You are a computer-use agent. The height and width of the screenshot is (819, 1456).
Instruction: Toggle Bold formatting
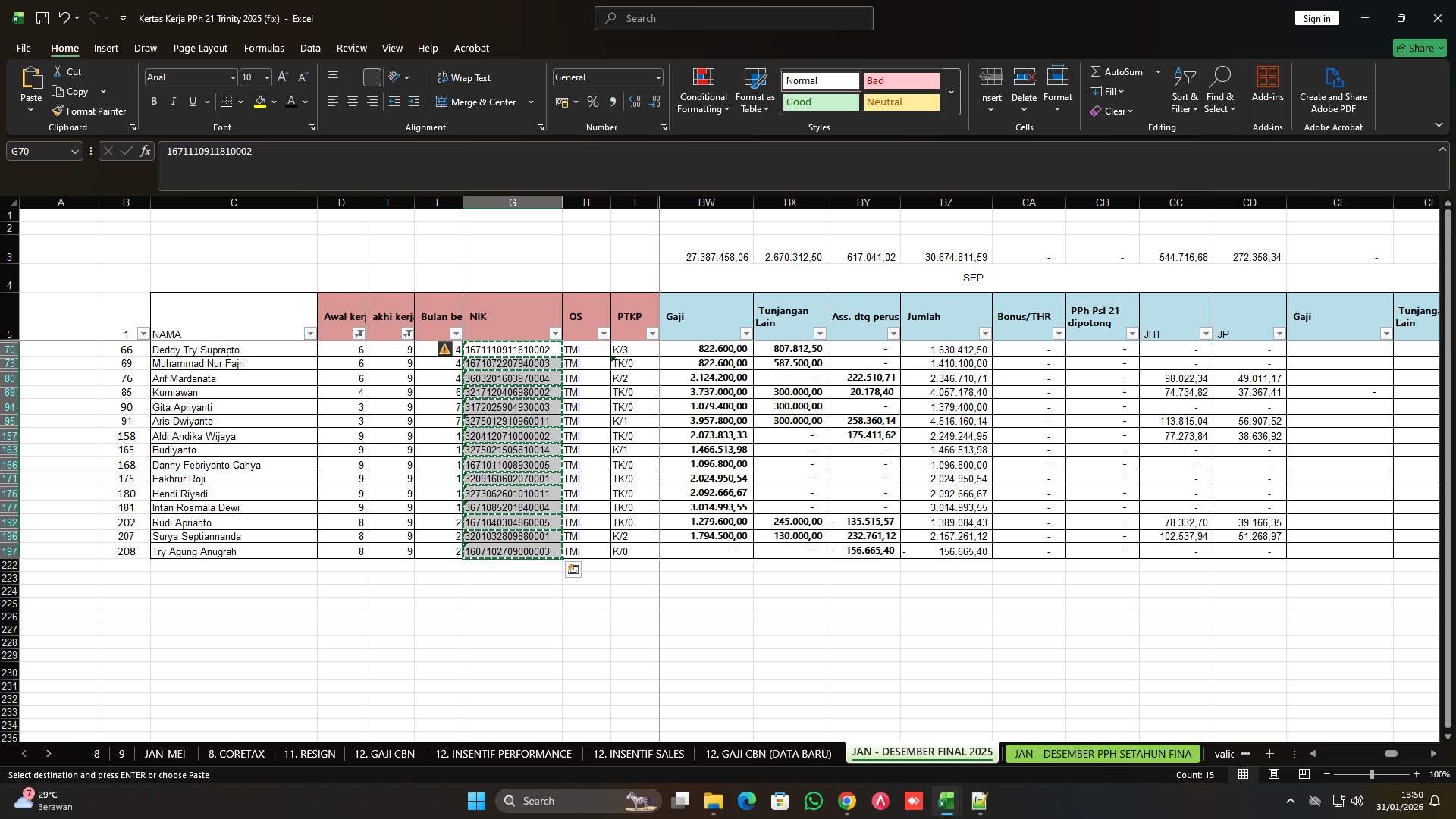pyautogui.click(x=153, y=101)
